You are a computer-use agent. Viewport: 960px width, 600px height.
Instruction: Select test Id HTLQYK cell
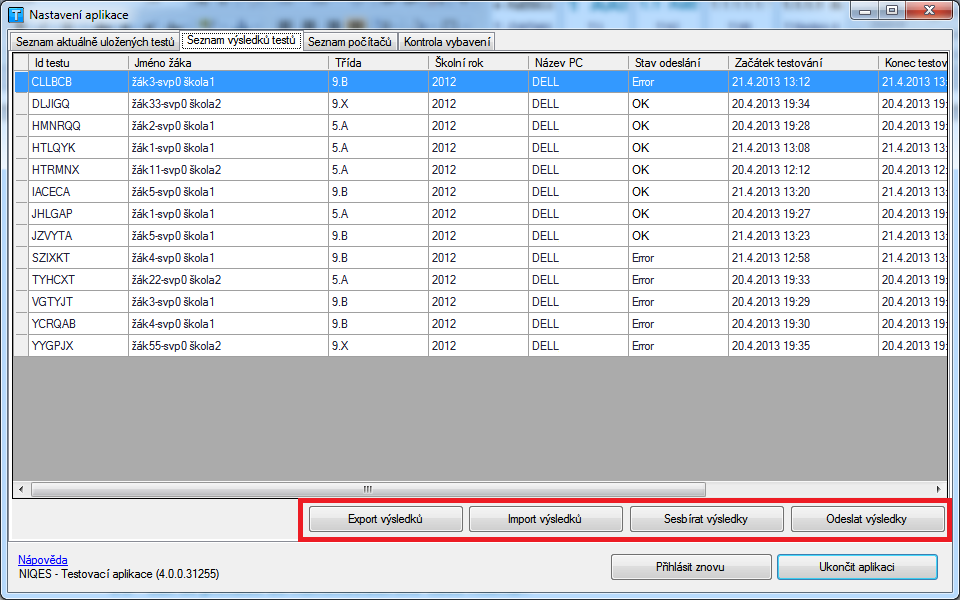[x=78, y=148]
